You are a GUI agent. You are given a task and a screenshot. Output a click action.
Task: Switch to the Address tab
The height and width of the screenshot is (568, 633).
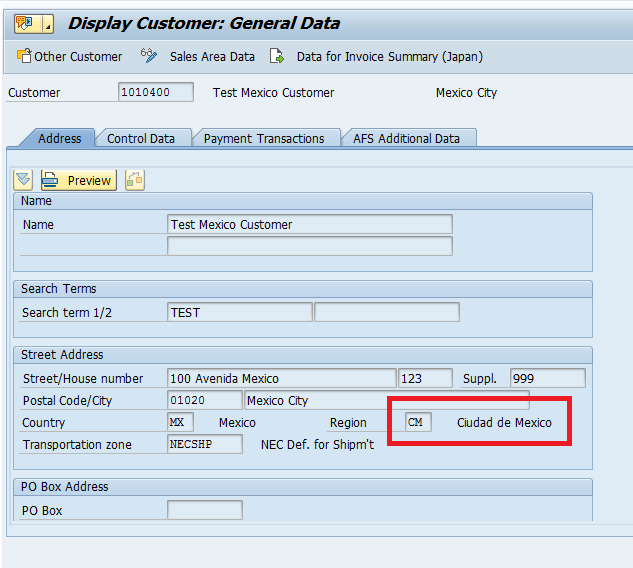[59, 139]
